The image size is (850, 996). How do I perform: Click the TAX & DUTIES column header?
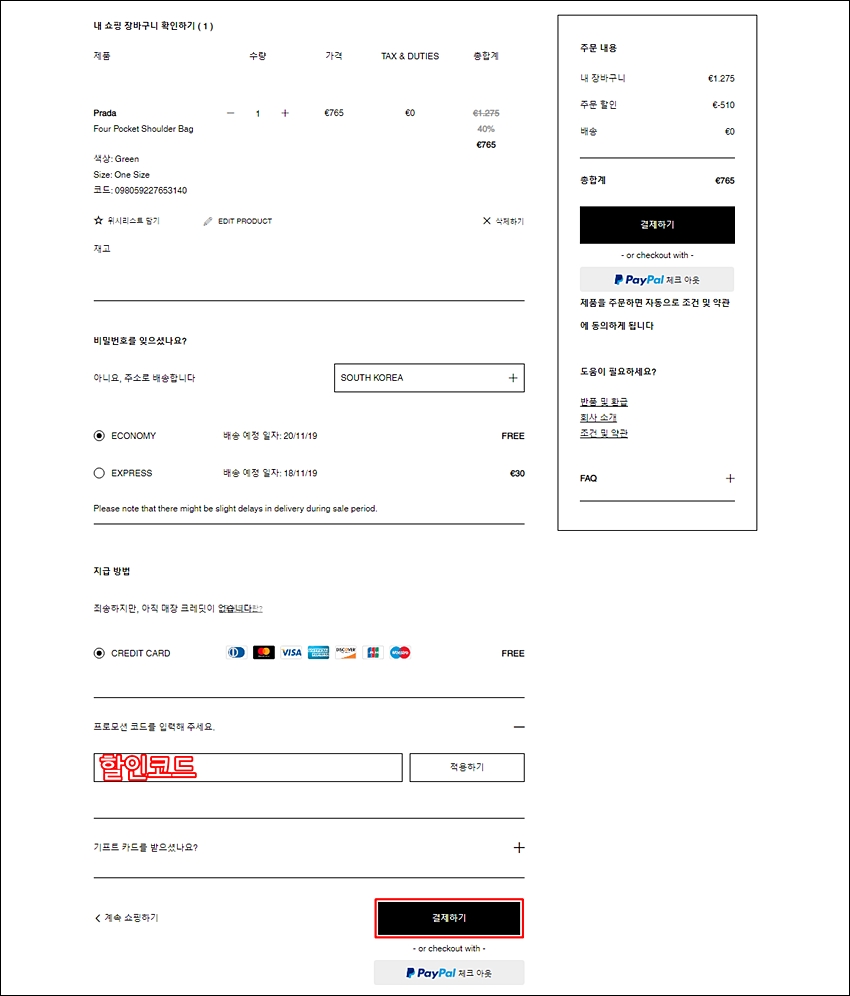coord(410,56)
